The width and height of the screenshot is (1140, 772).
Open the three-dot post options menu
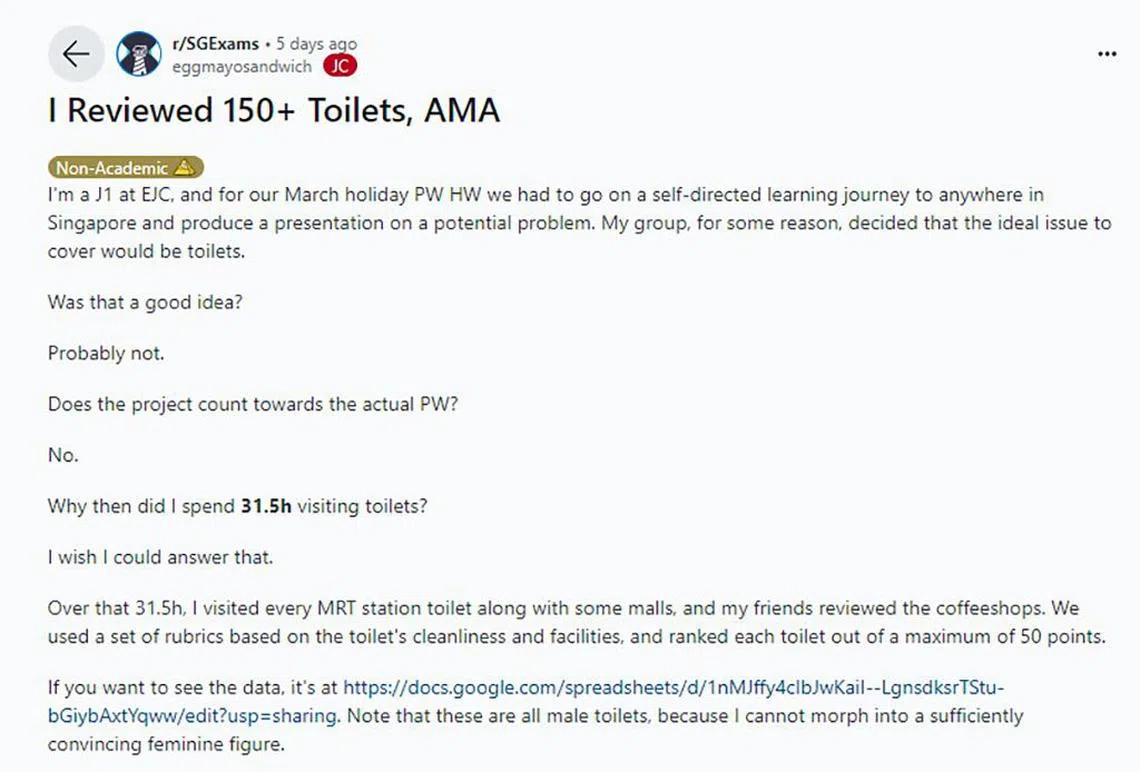pos(1107,54)
